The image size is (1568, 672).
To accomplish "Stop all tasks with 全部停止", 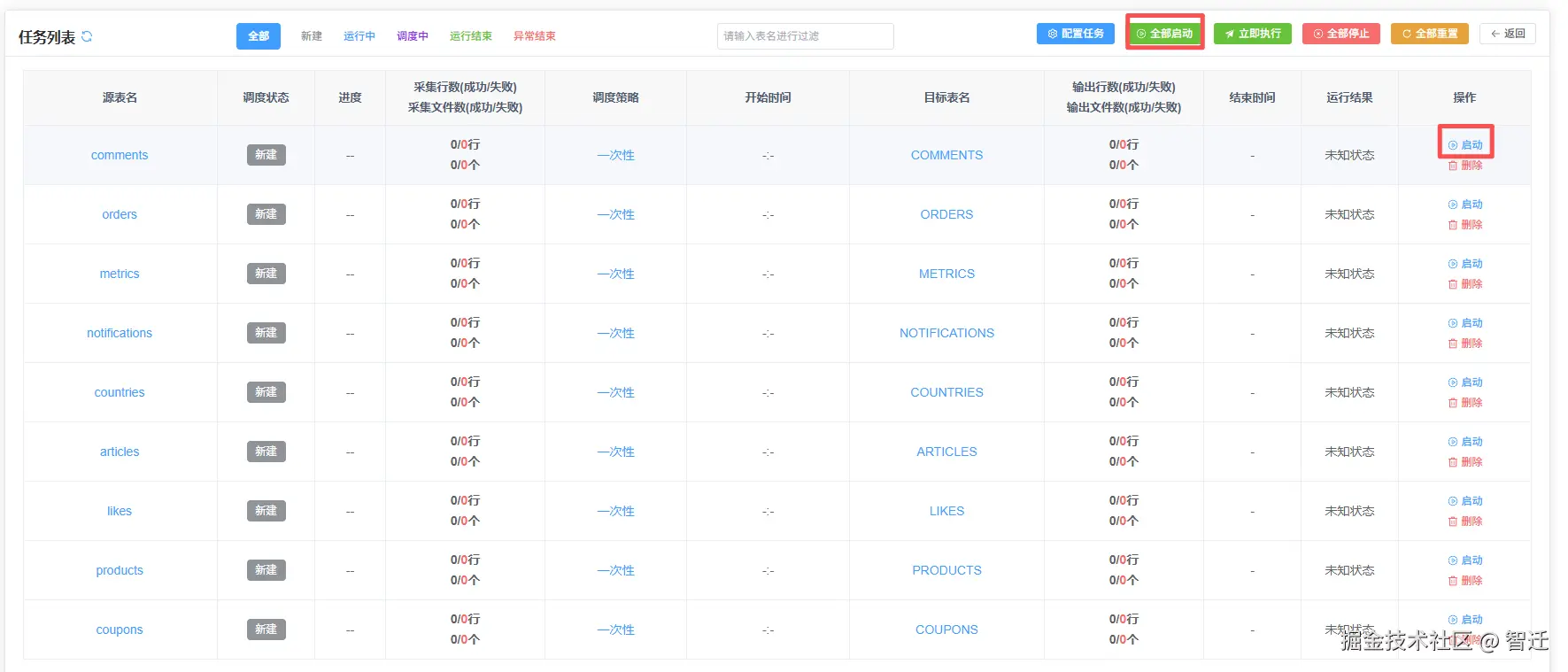I will 1341,34.
